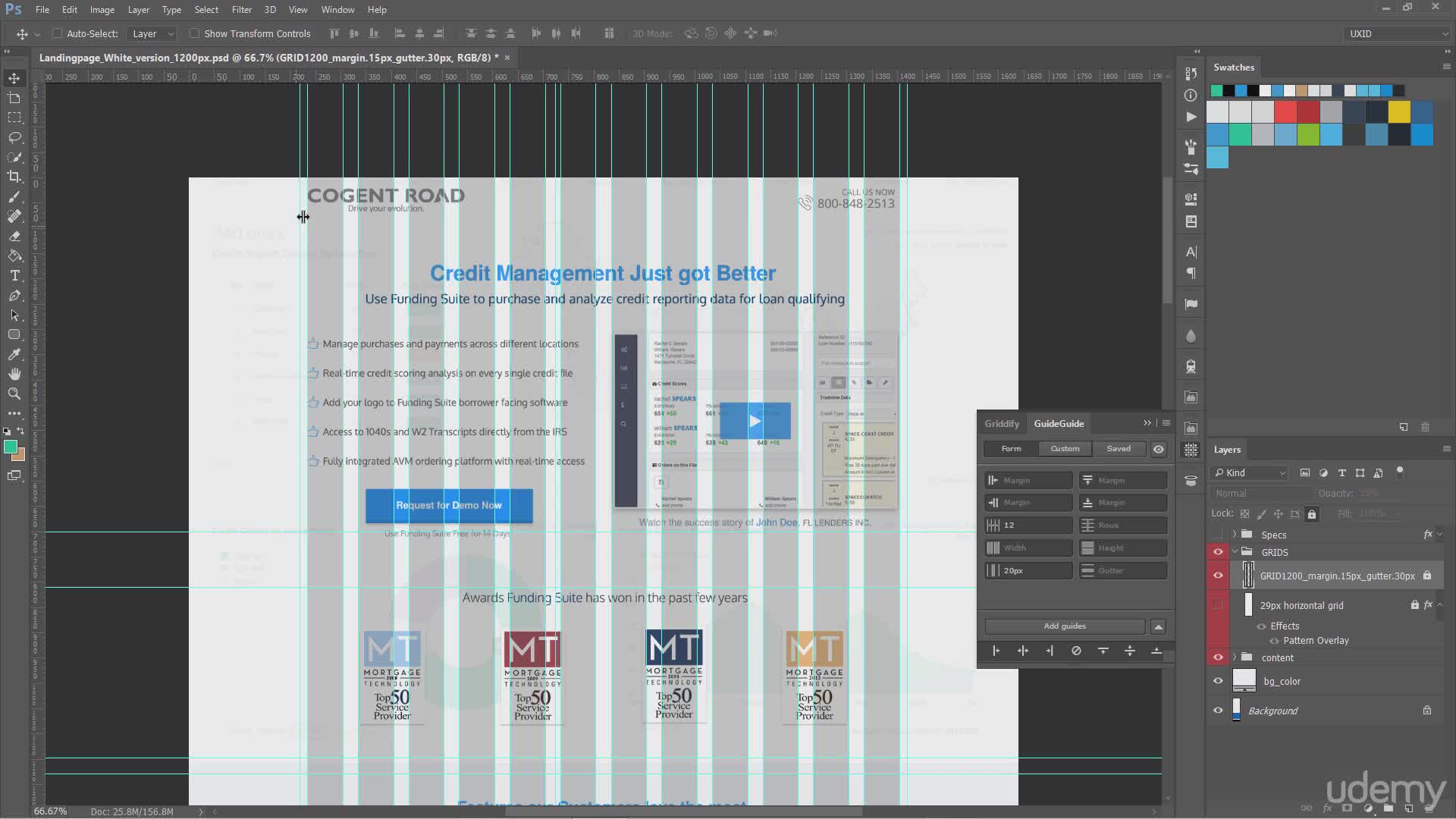The height and width of the screenshot is (819, 1456).
Task: Select the Eyedropper tool
Action: 14,354
